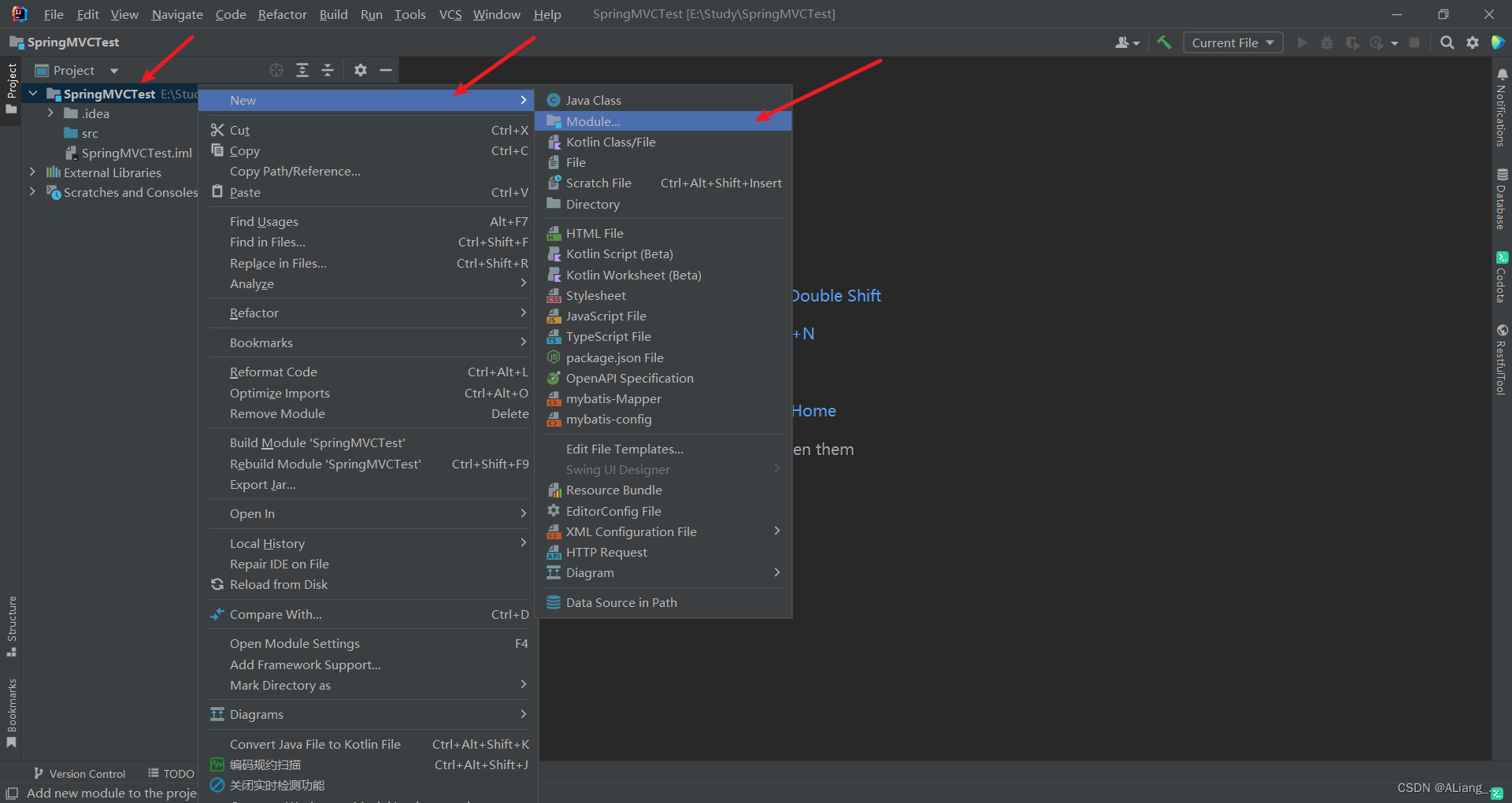Choose Module... in New submenu
The image size is (1512, 803).
pyautogui.click(x=663, y=121)
